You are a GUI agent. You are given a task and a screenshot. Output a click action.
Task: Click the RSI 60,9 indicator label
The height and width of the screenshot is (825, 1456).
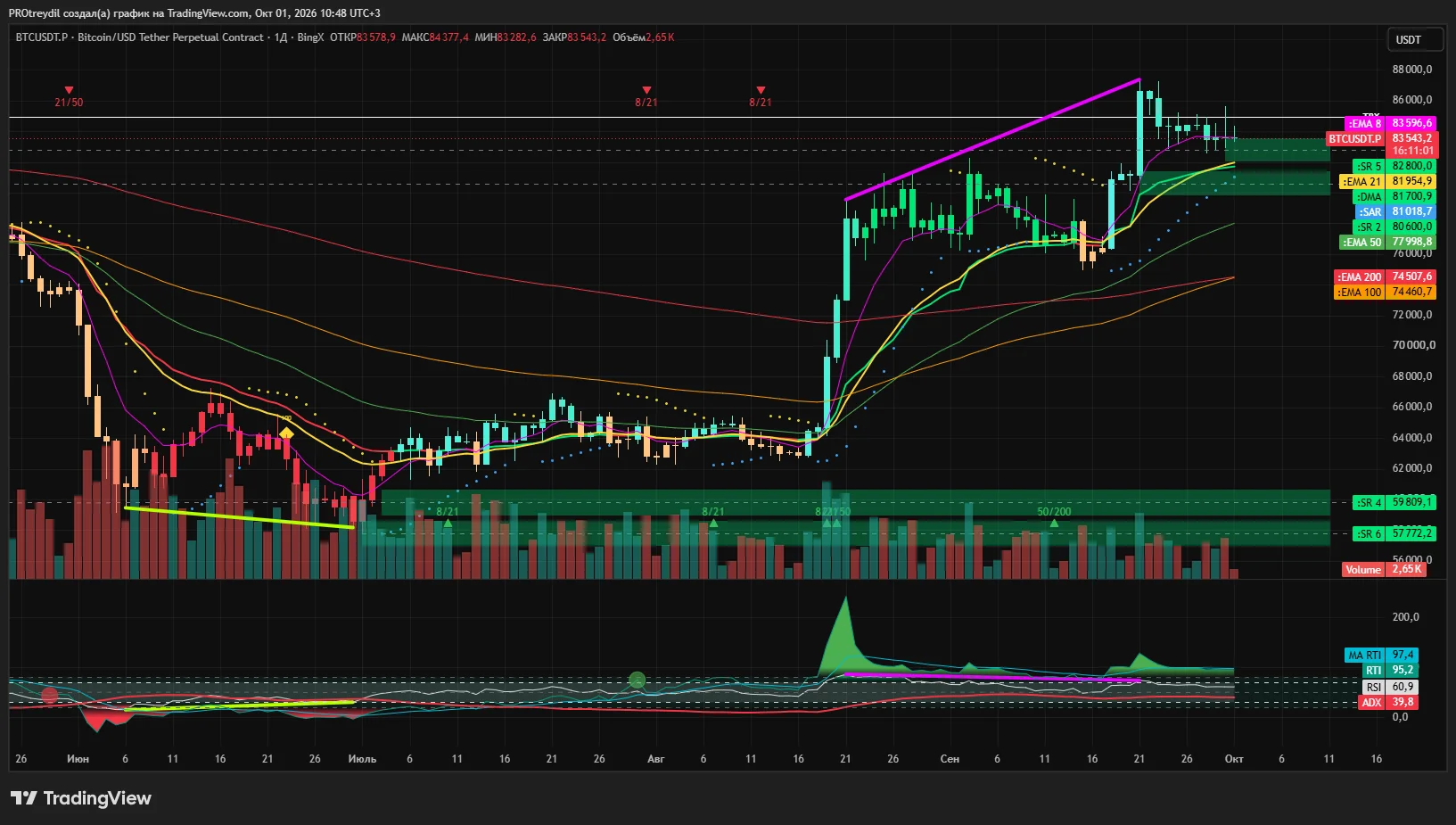click(1390, 687)
